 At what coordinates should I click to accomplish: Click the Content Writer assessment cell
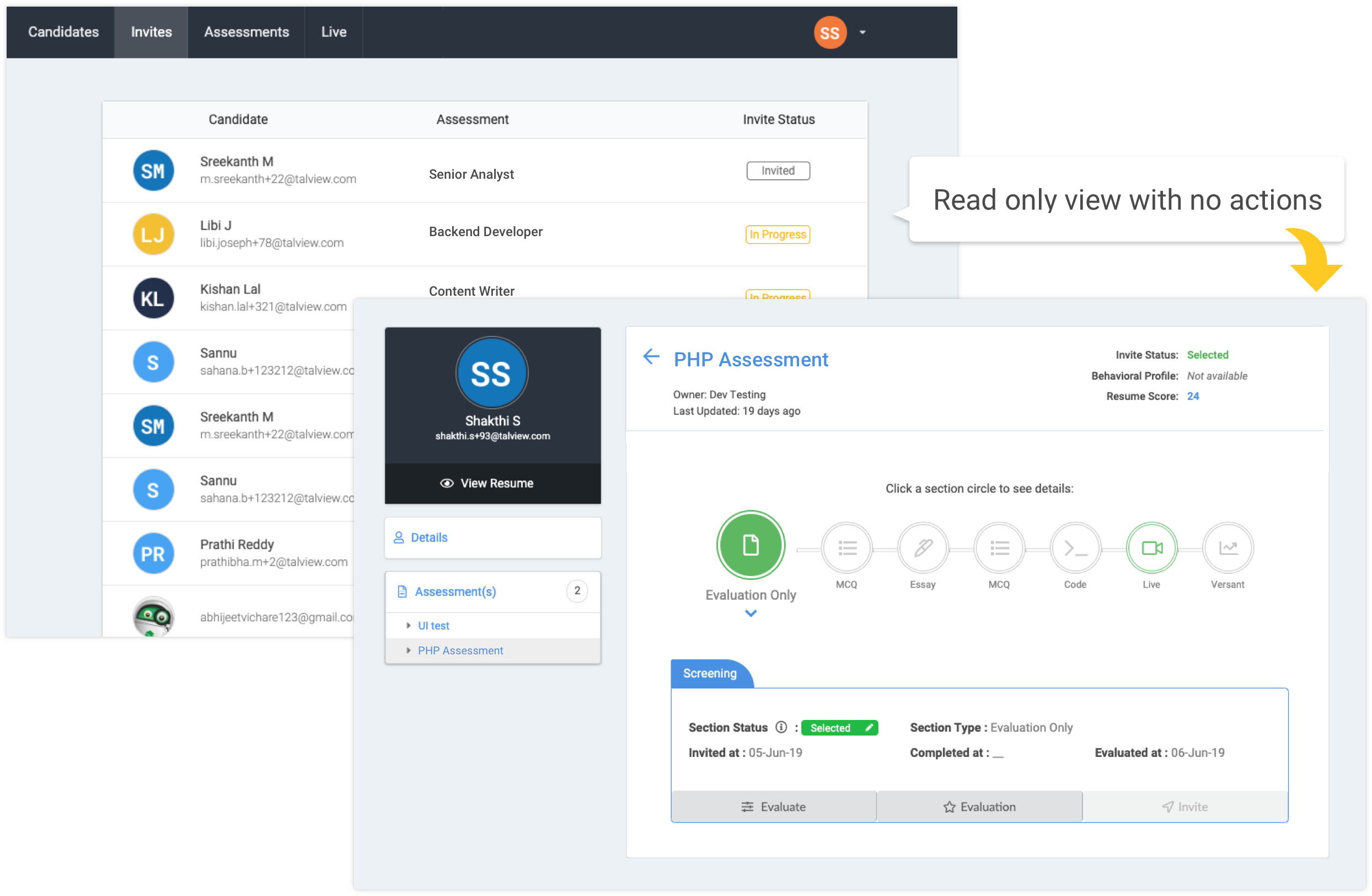(471, 291)
